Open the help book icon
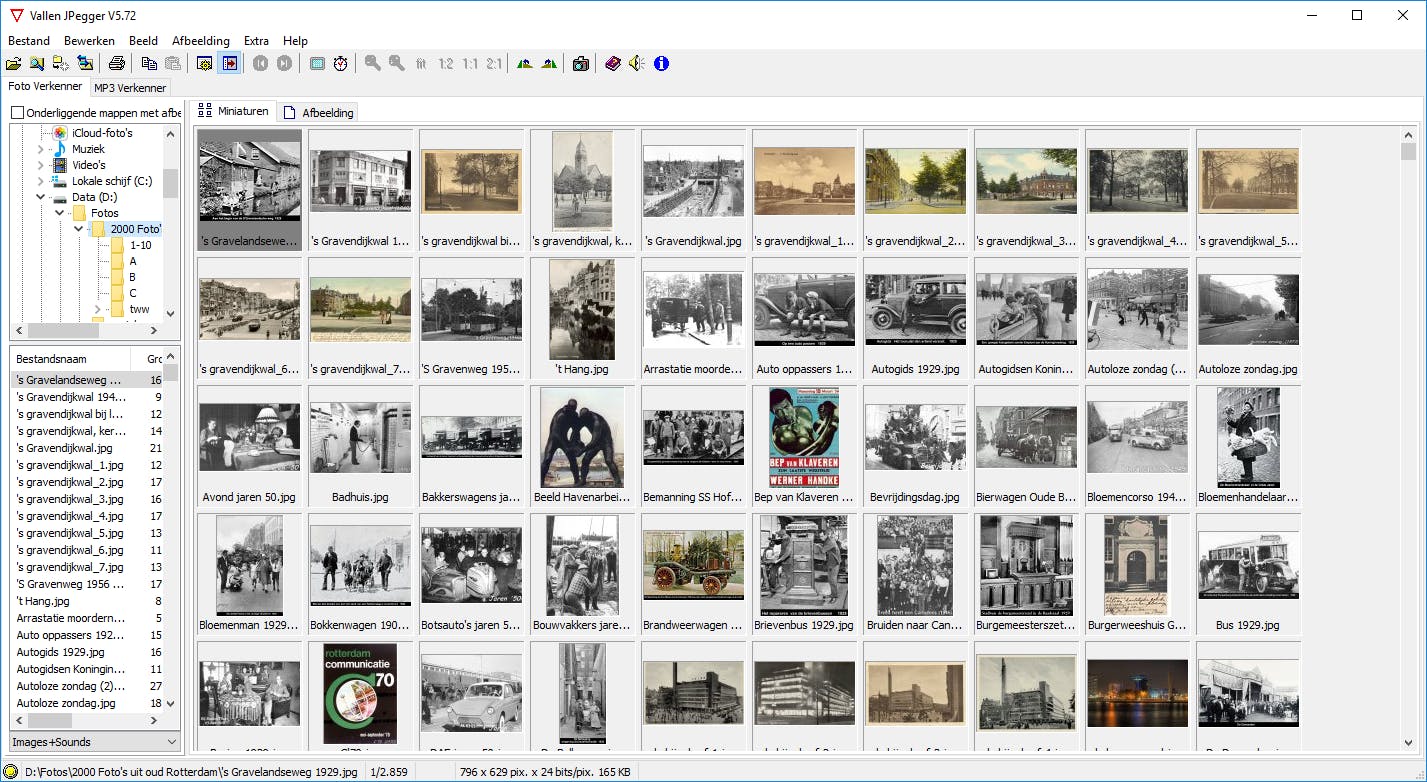Screen dimensions: 1427x782 click(x=613, y=64)
